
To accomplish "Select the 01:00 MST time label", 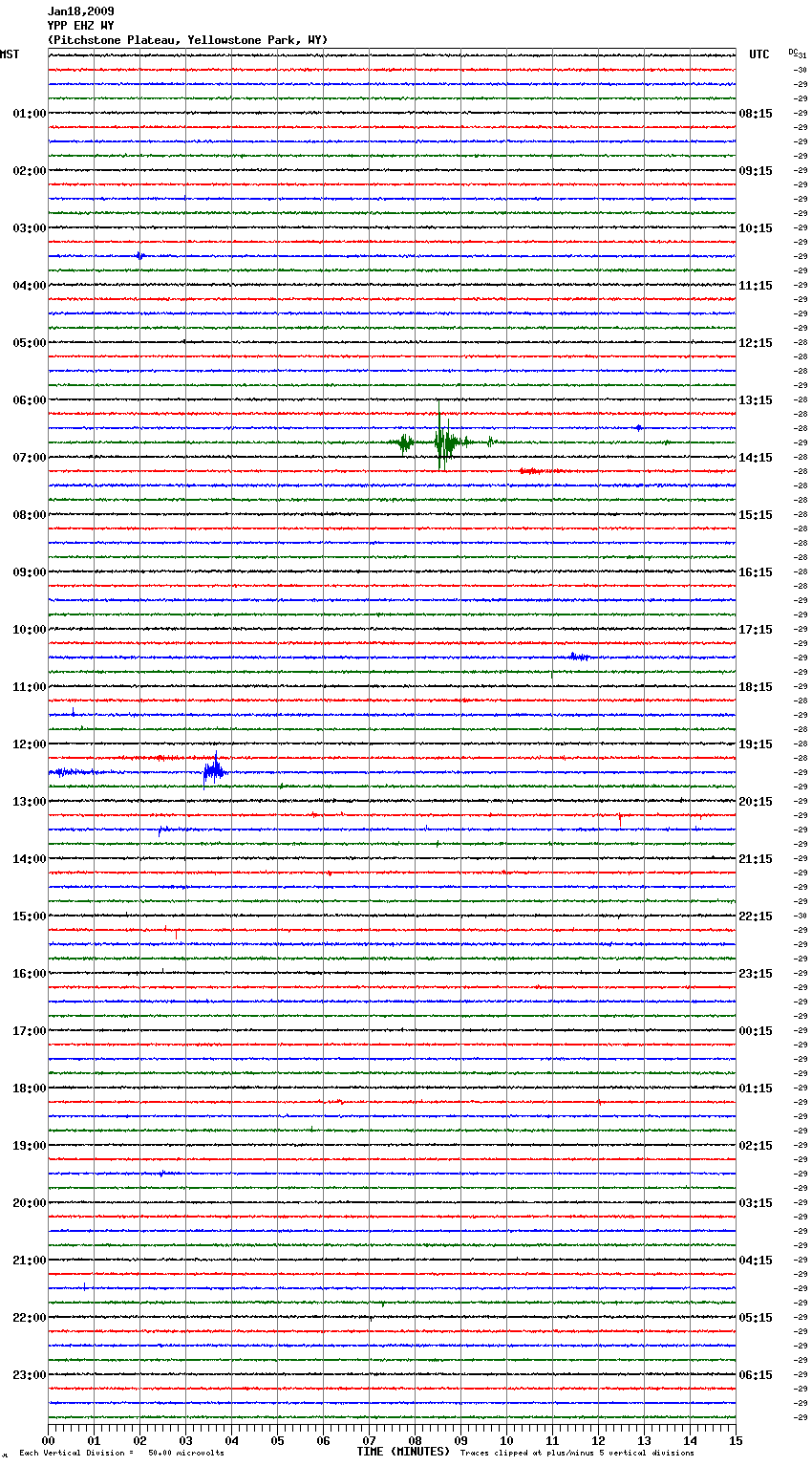I will 30,114.
